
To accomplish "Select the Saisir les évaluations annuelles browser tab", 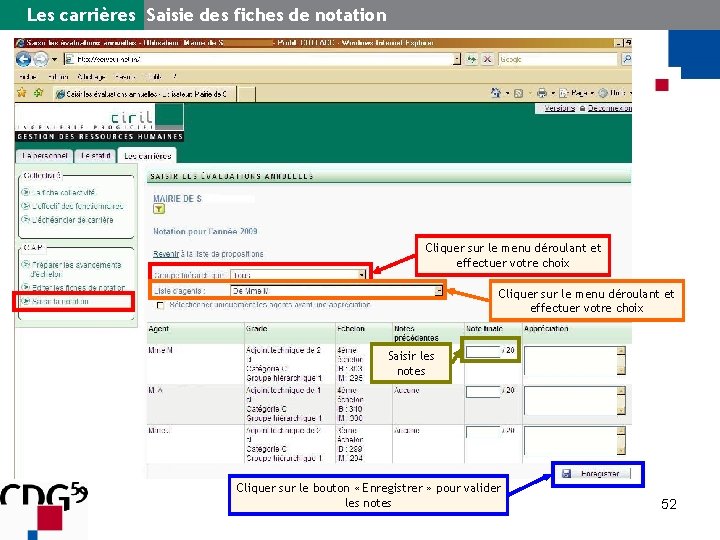I will pyautogui.click(x=144, y=94).
